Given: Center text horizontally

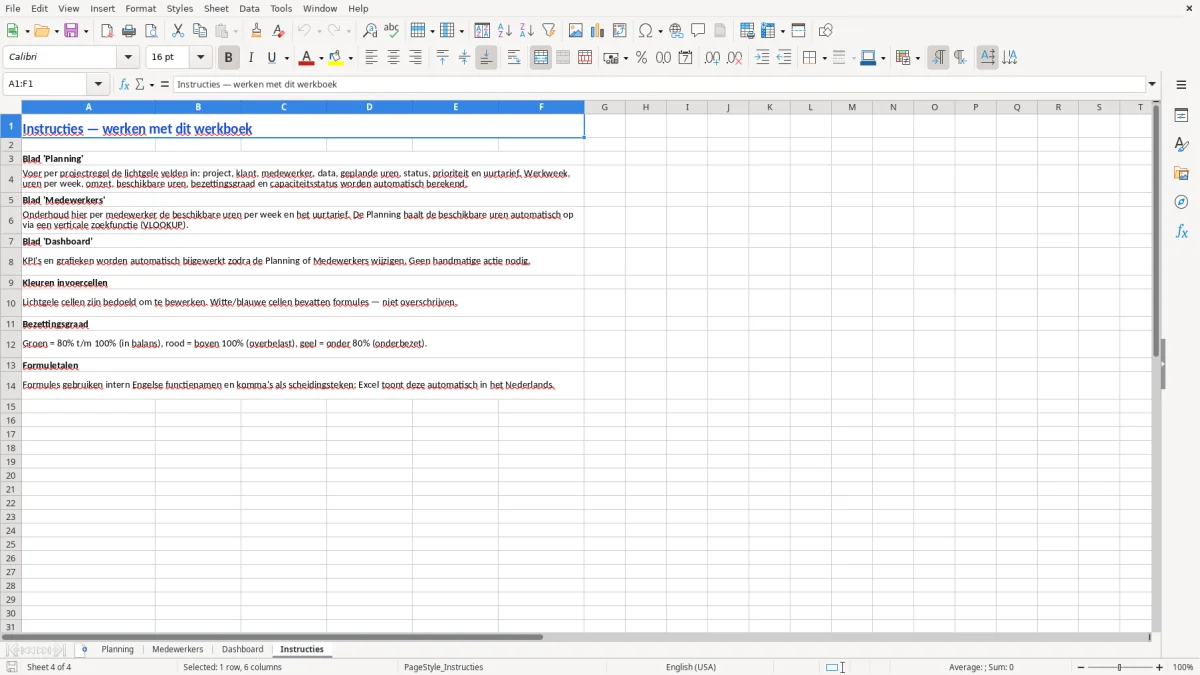Looking at the screenshot, I should click(x=393, y=58).
